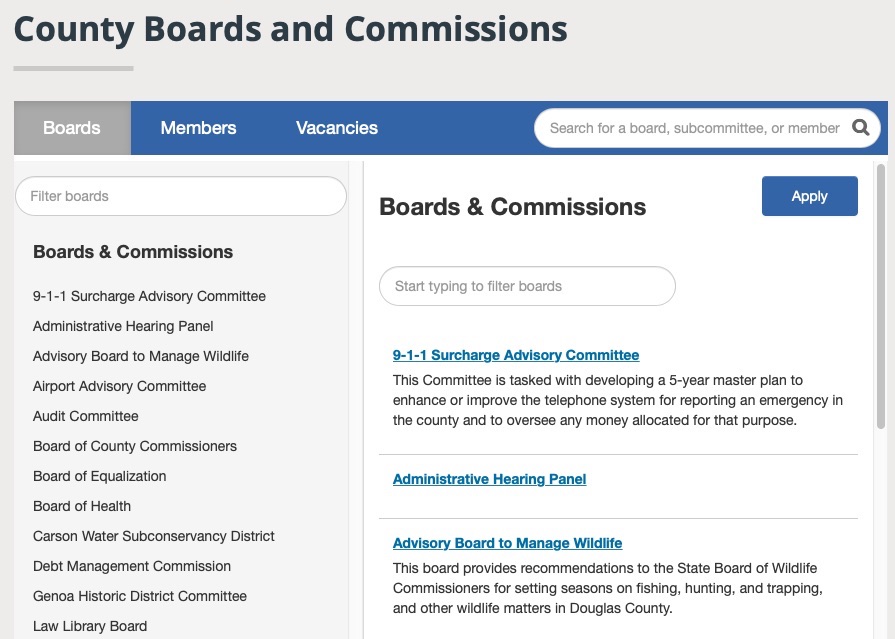Screen dimensions: 895x639
Task: Follow the Advisory Board to Manage Wildlife heading link
Action: click(507, 543)
